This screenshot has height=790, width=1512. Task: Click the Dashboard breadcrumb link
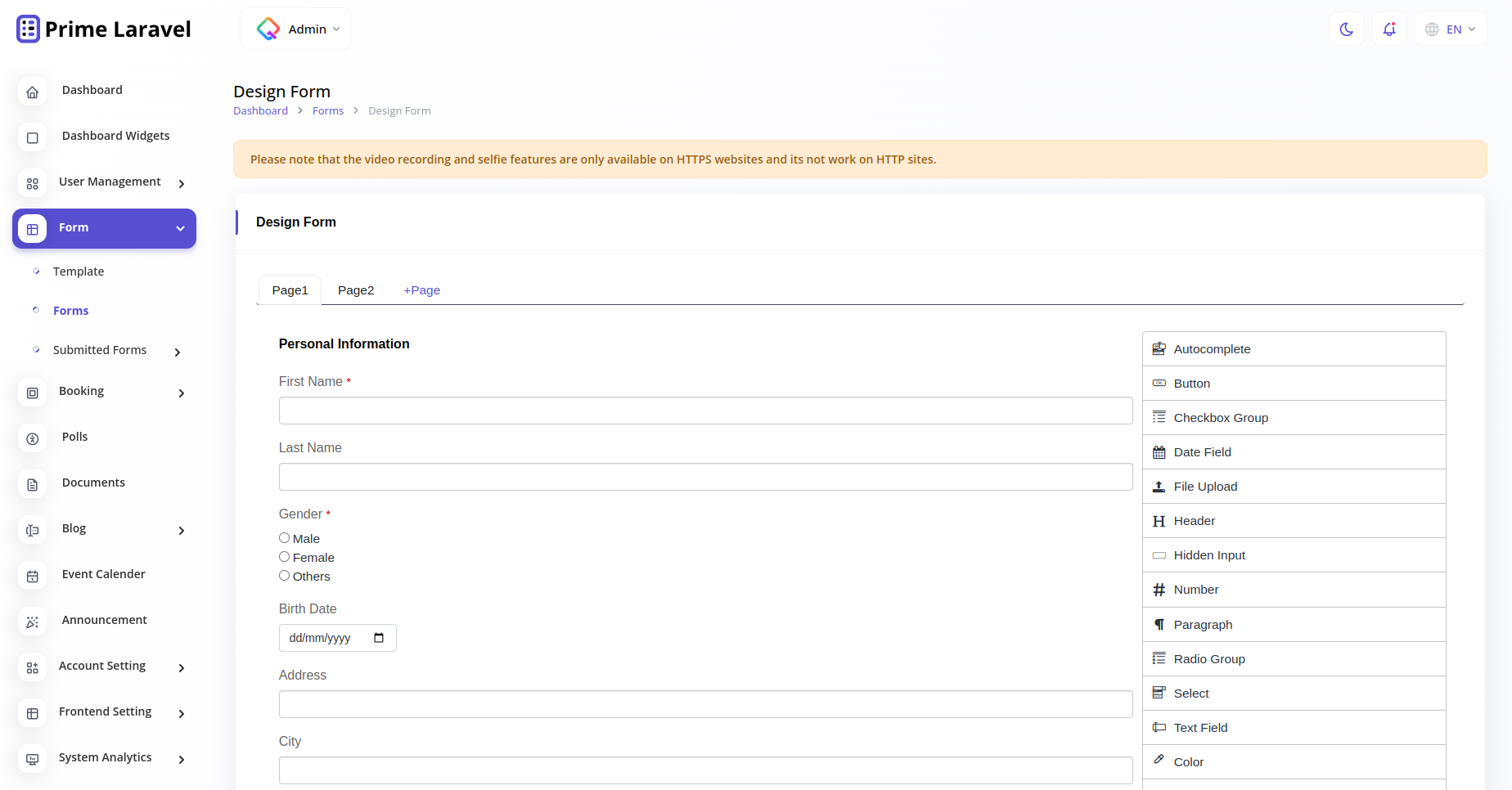point(260,110)
